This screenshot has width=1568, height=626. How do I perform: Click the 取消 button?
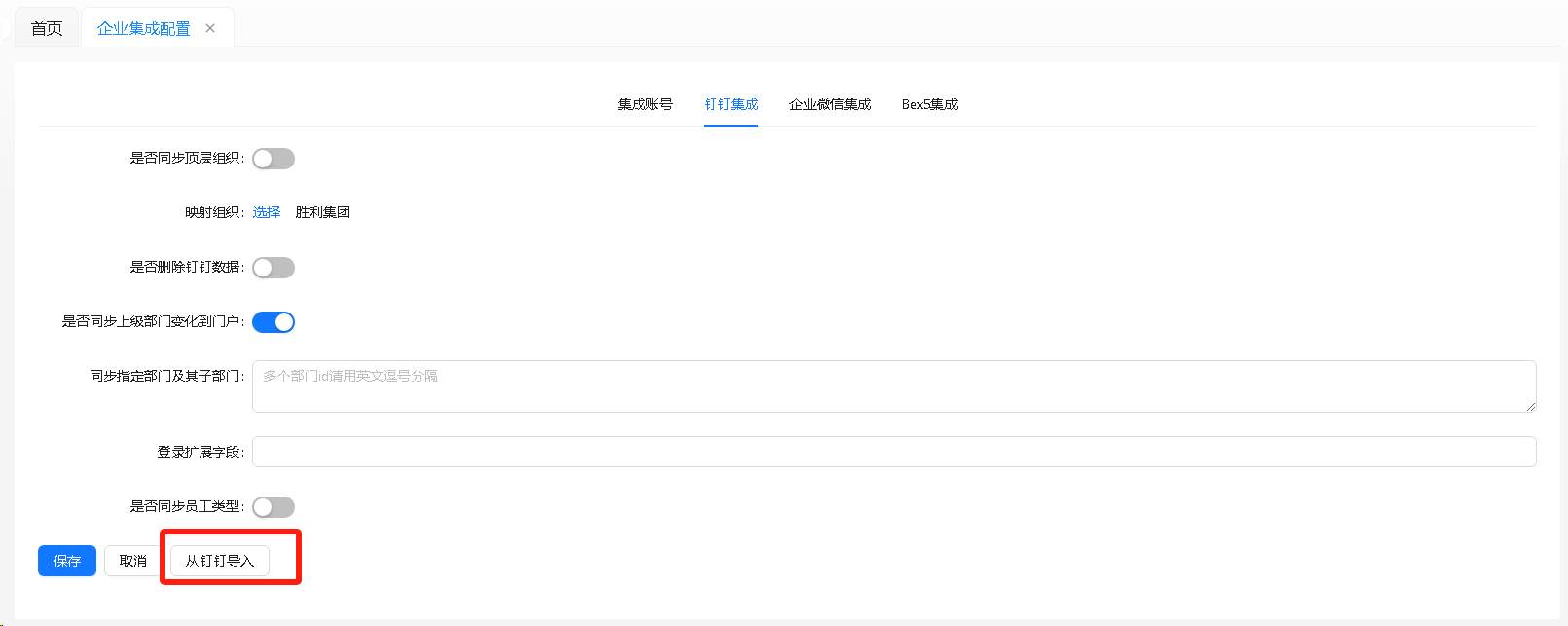point(133,561)
